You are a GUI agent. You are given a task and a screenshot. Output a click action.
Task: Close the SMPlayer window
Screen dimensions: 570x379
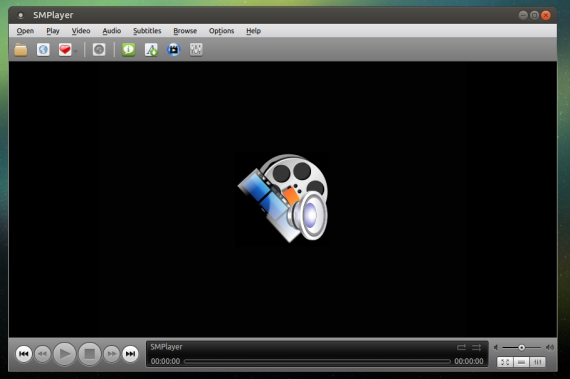coord(546,15)
